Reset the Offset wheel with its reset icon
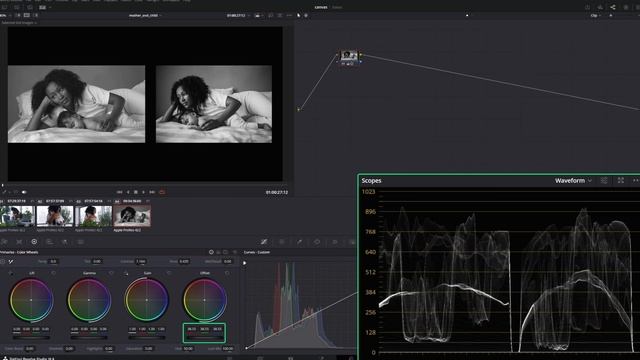640x360 pixels. click(x=227, y=273)
